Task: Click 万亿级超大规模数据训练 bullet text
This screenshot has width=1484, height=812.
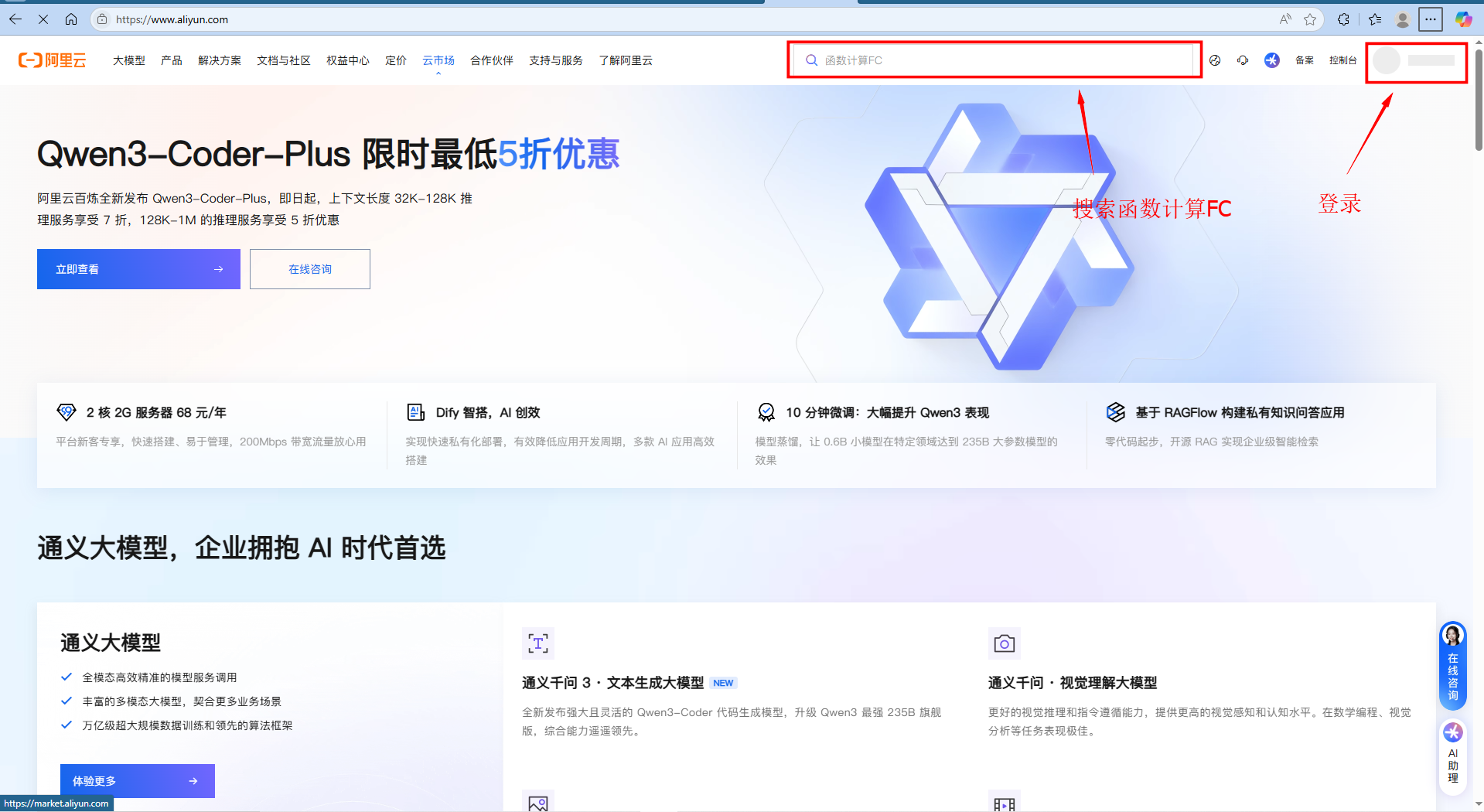Action: coord(187,725)
